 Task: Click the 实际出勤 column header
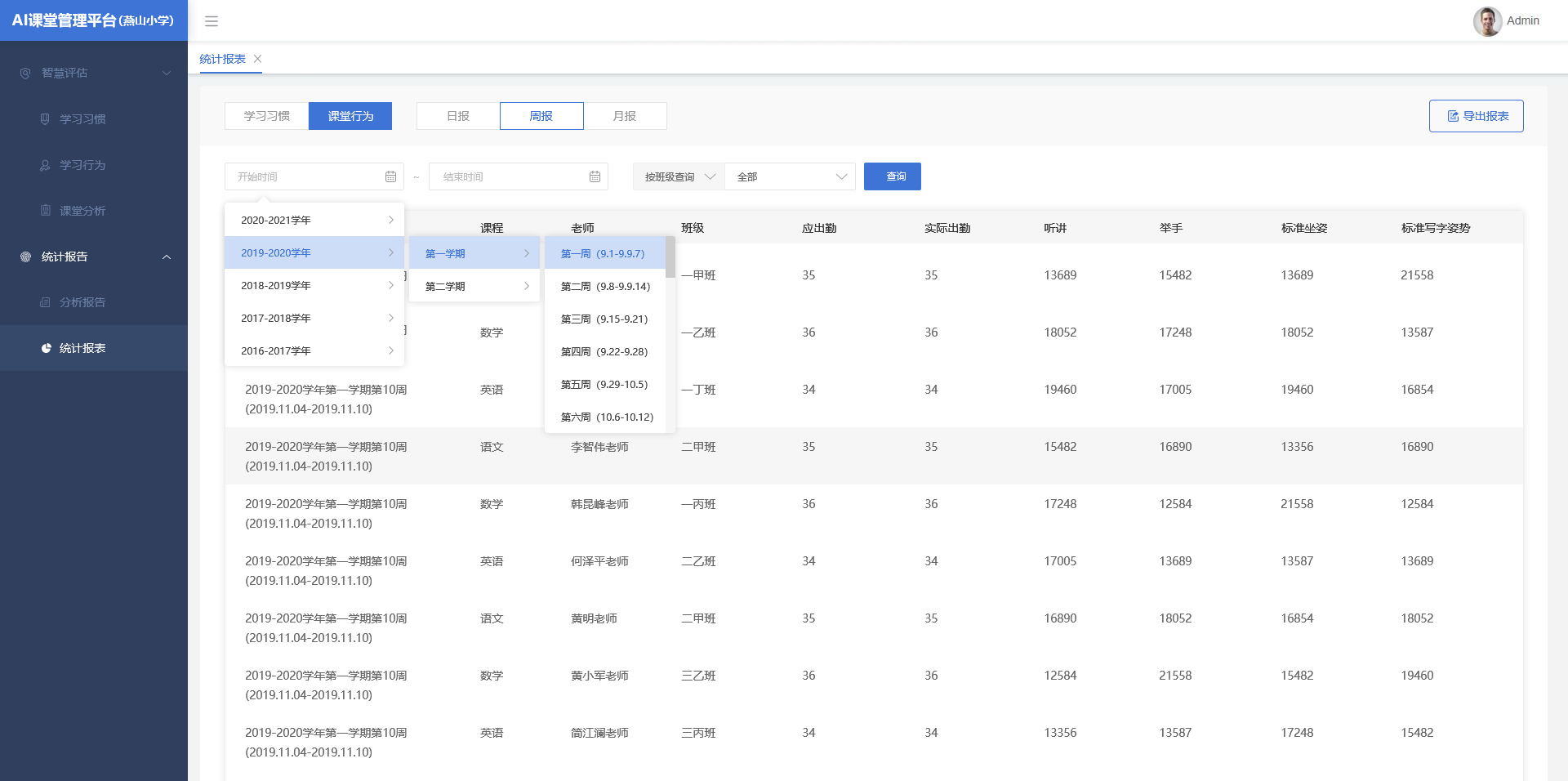[947, 228]
